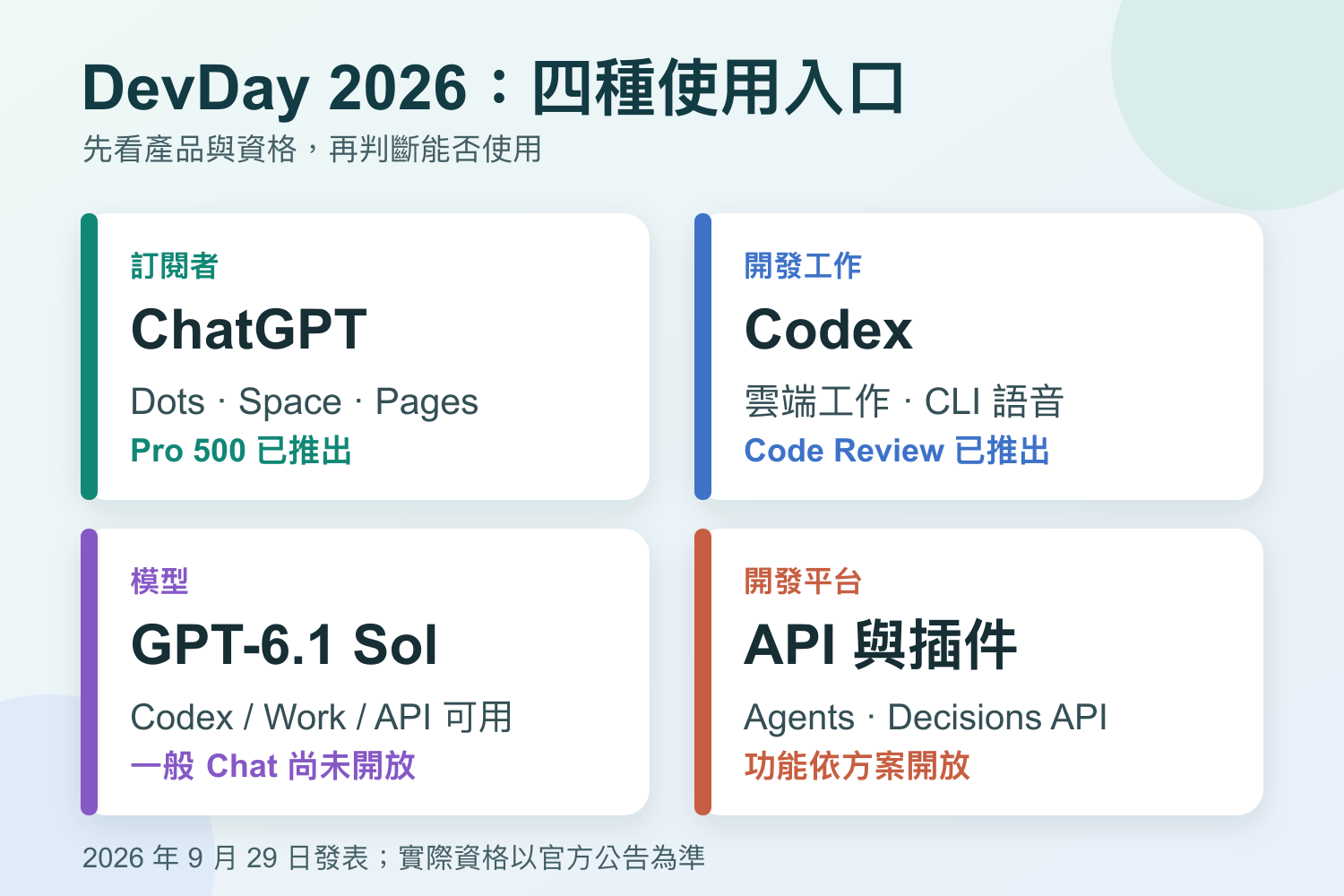The height and width of the screenshot is (896, 1344).
Task: Click the 'ChatGPT' card heading
Action: click(249, 330)
